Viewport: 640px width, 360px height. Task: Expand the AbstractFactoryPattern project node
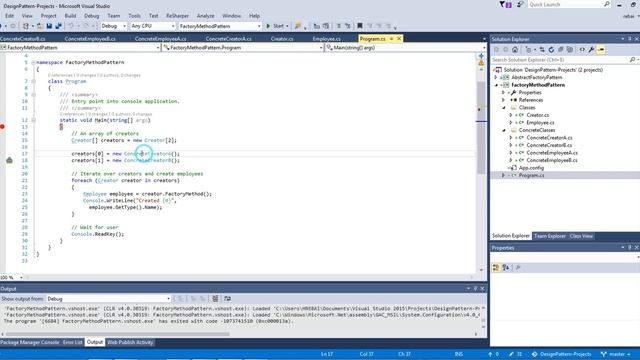click(496, 77)
